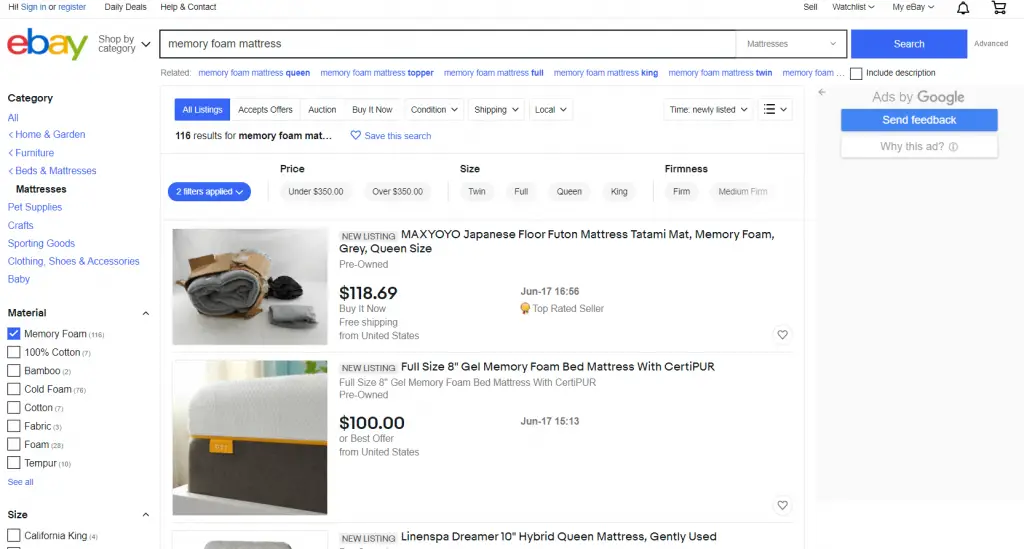
Task: Check the Tempur material filter
Action: (x=14, y=463)
